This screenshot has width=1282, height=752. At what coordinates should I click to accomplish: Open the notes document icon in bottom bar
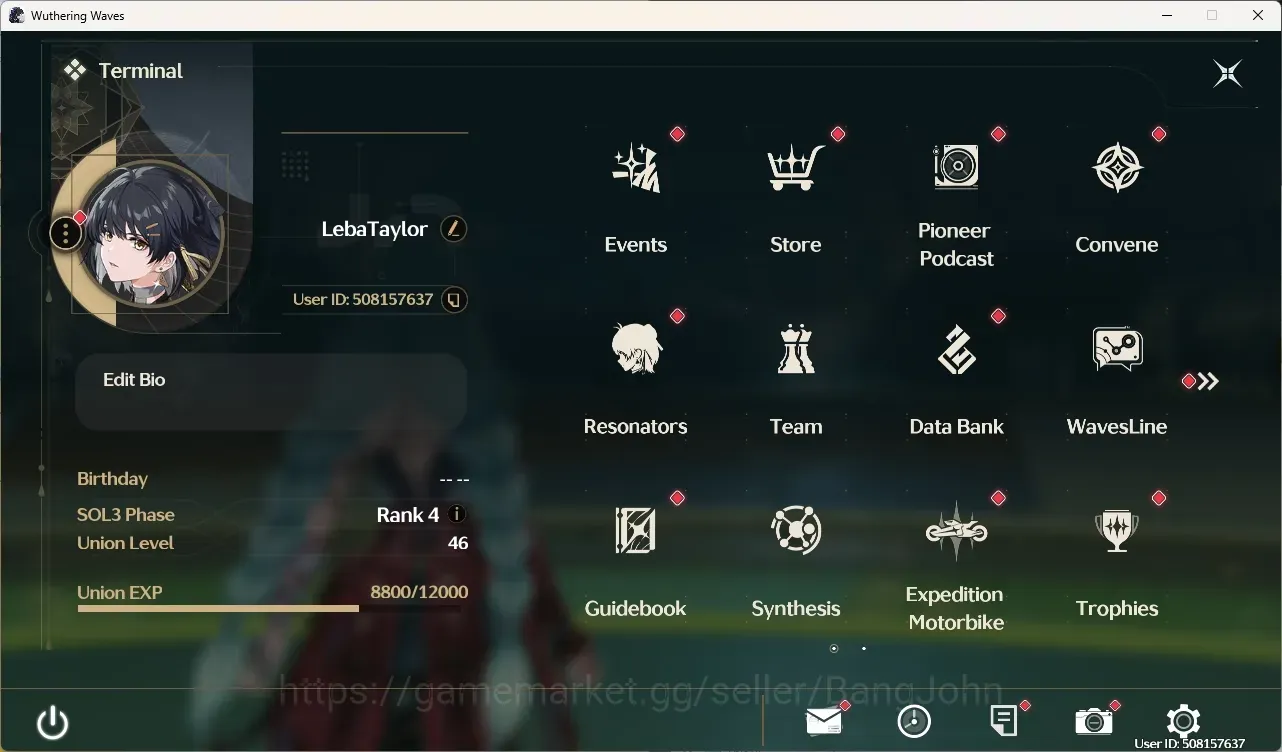point(1004,721)
